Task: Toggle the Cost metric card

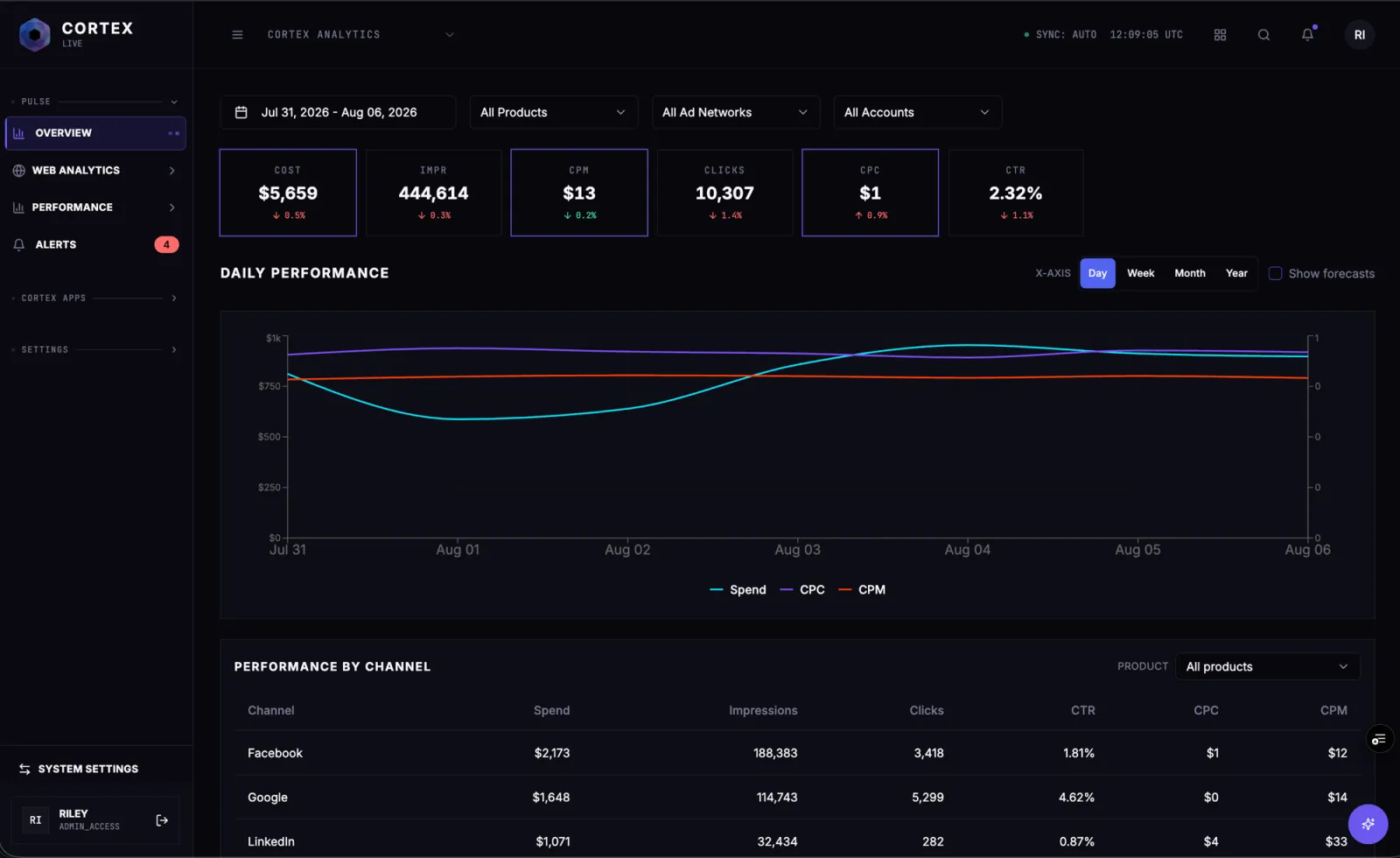Action: click(288, 193)
